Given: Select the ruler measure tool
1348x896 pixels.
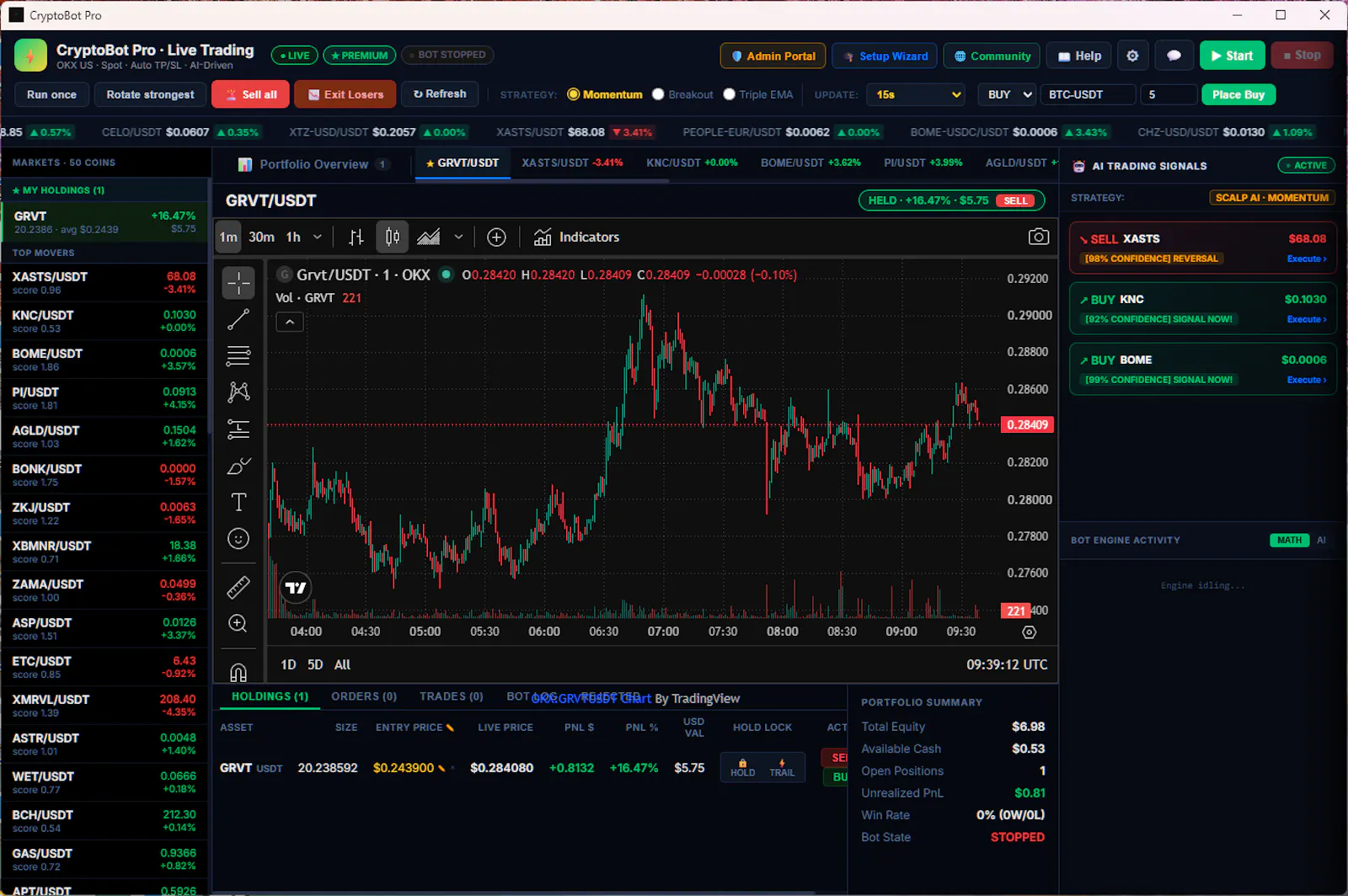Looking at the screenshot, I should pos(238,587).
